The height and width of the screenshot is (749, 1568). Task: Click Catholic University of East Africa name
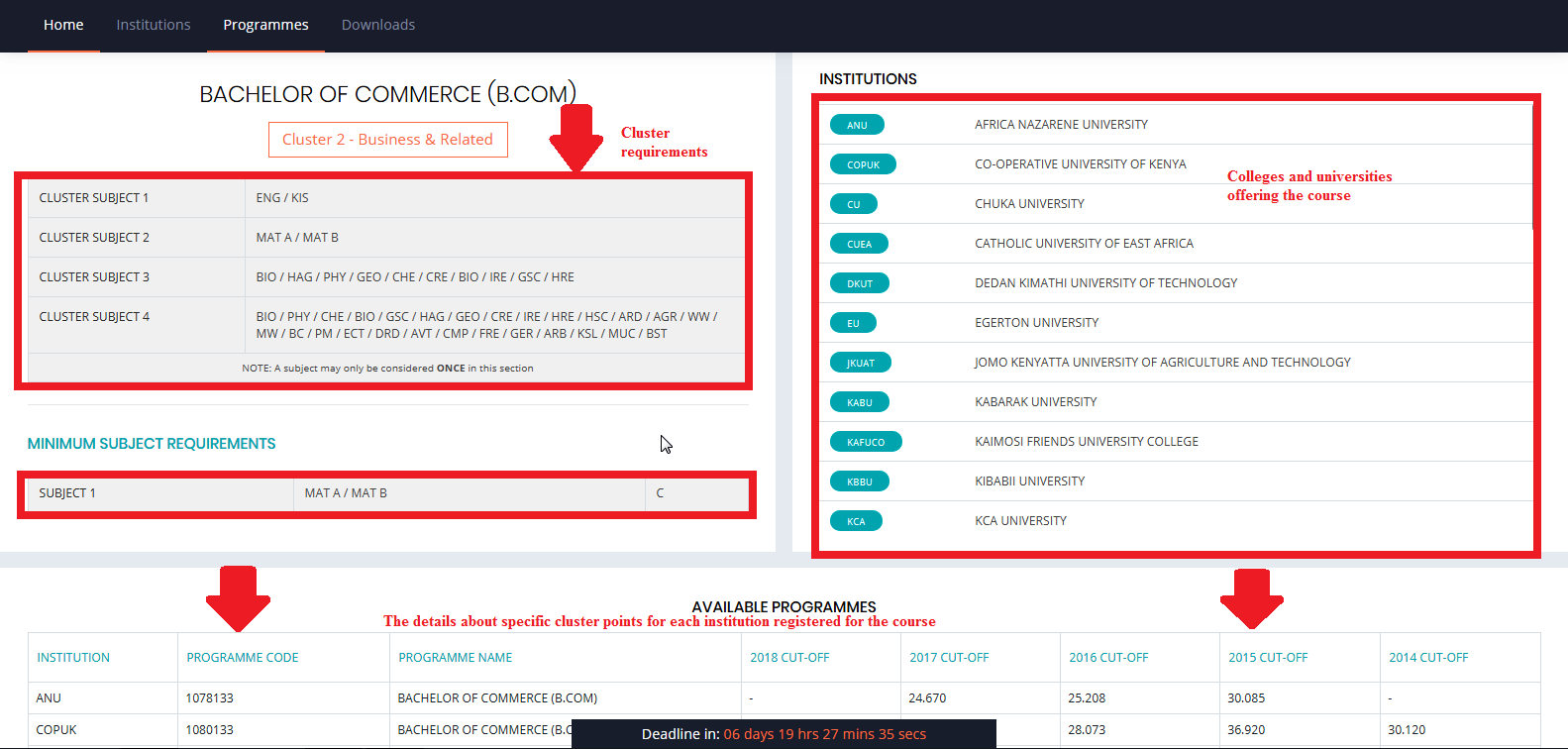[1084, 244]
